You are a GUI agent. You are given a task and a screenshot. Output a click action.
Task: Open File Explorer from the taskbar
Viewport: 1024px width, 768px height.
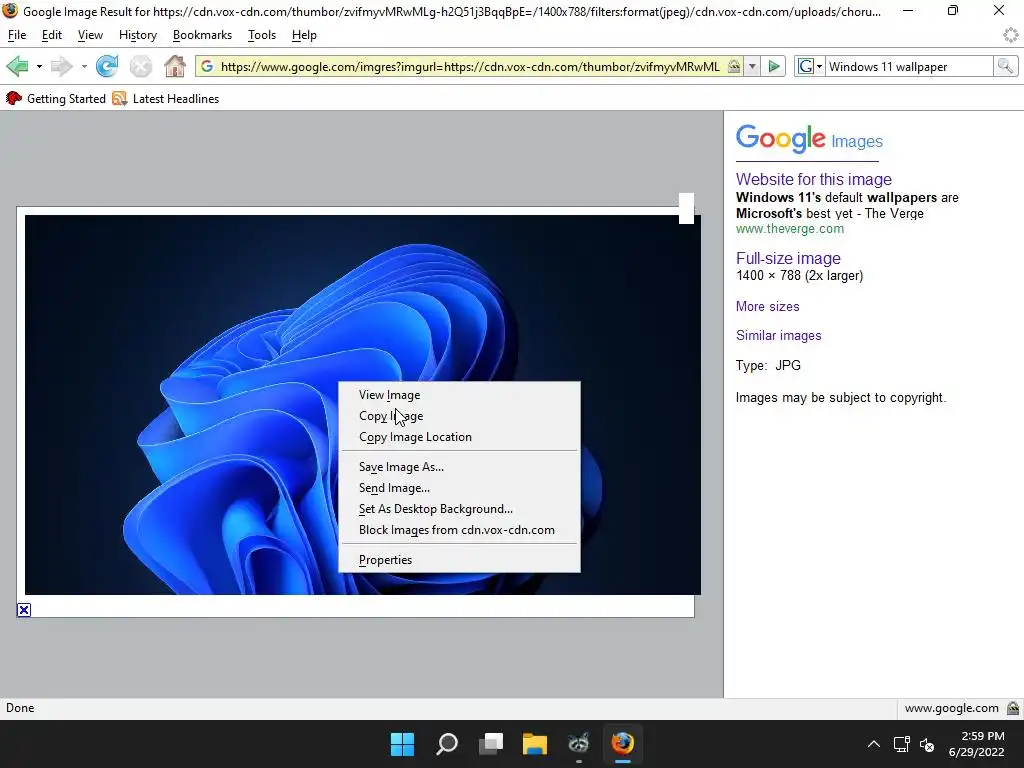pos(534,744)
